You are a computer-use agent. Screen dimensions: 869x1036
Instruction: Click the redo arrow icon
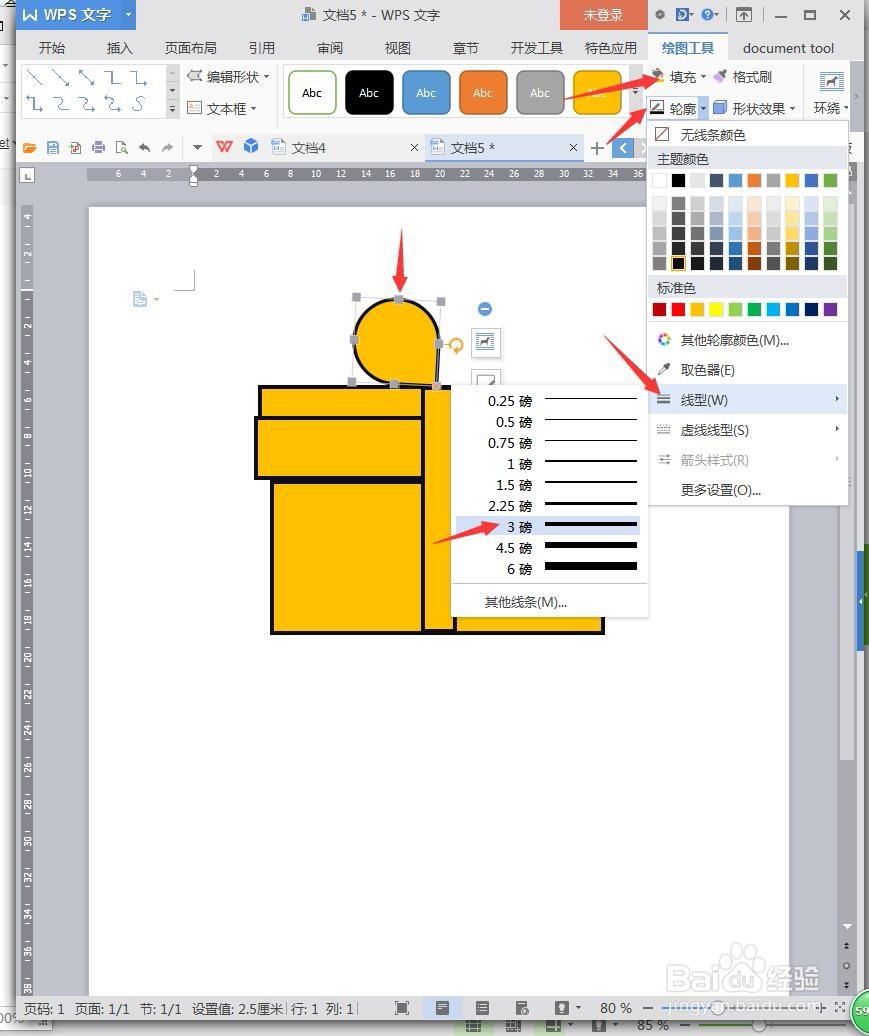click(x=168, y=147)
